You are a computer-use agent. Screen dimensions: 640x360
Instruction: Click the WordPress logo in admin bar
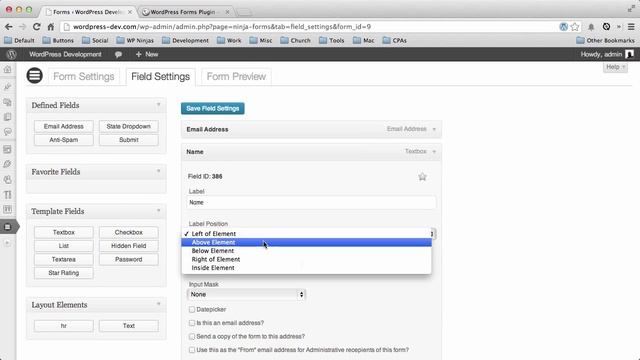point(11,54)
